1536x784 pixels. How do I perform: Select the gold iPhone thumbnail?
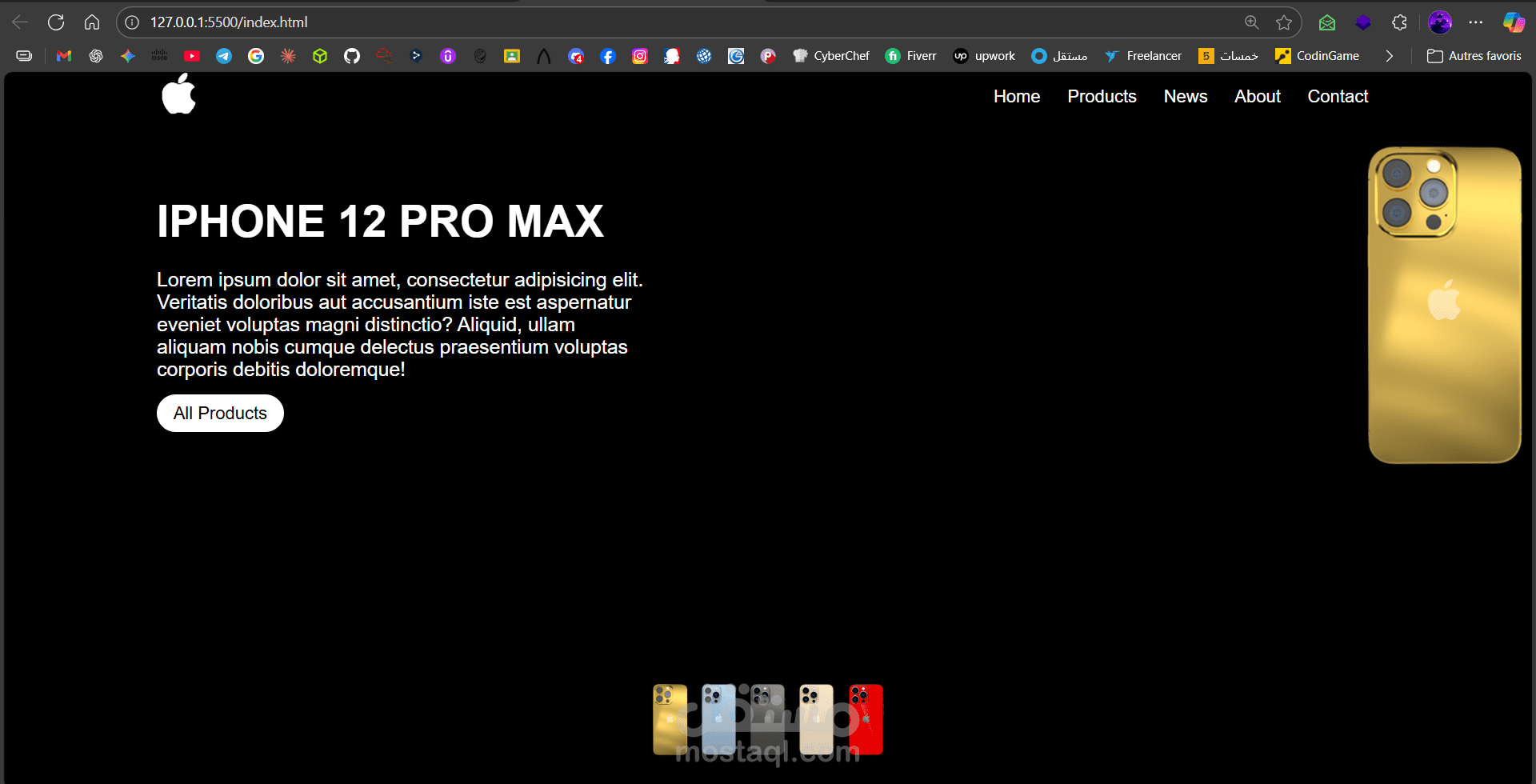point(670,719)
